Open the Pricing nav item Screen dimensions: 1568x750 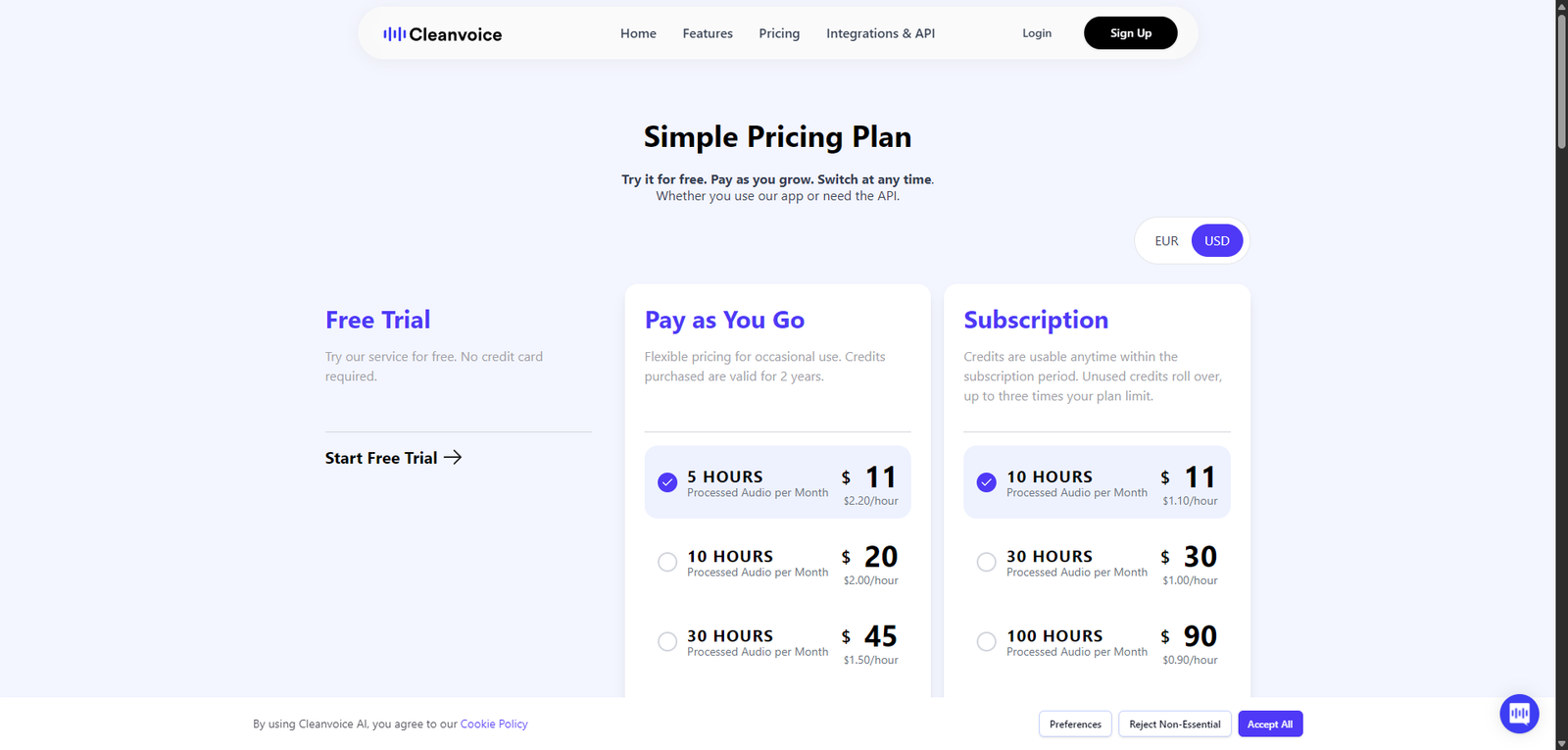[x=779, y=33]
